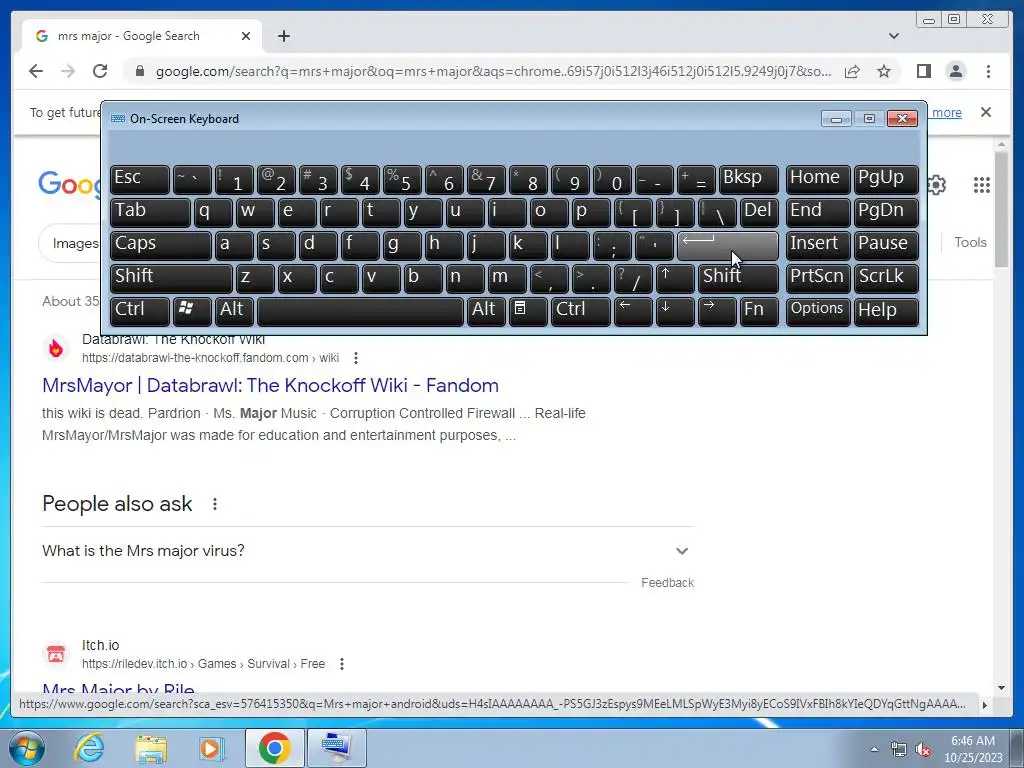Click the muted volume tray icon
This screenshot has width=1024, height=768.
tap(923, 750)
